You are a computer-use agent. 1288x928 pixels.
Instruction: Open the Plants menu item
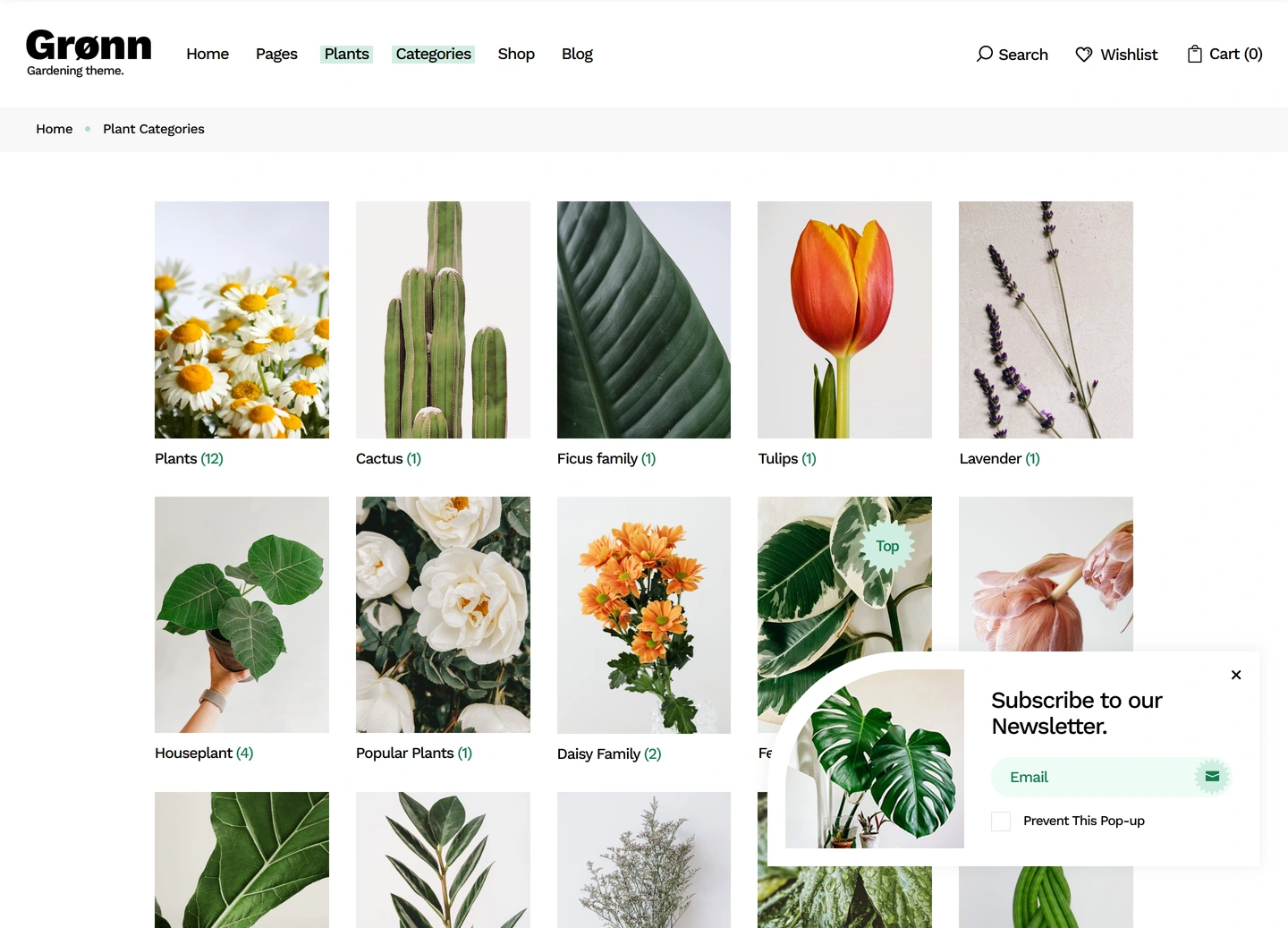click(346, 54)
